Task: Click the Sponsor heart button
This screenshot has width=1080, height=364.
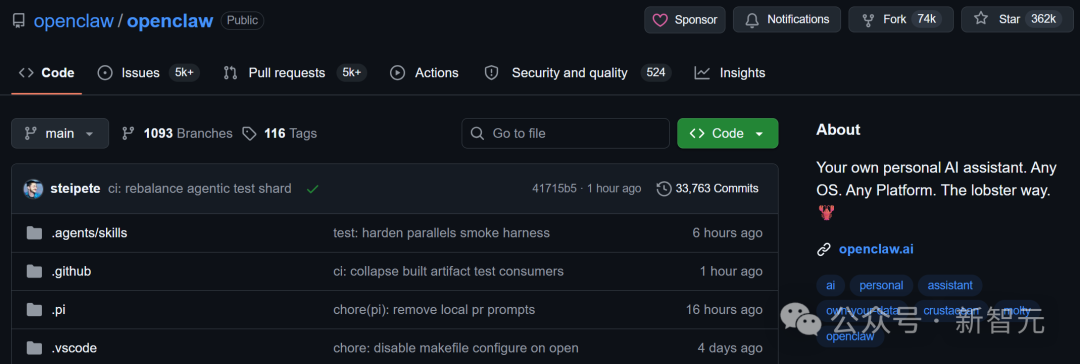Action: click(x=685, y=19)
